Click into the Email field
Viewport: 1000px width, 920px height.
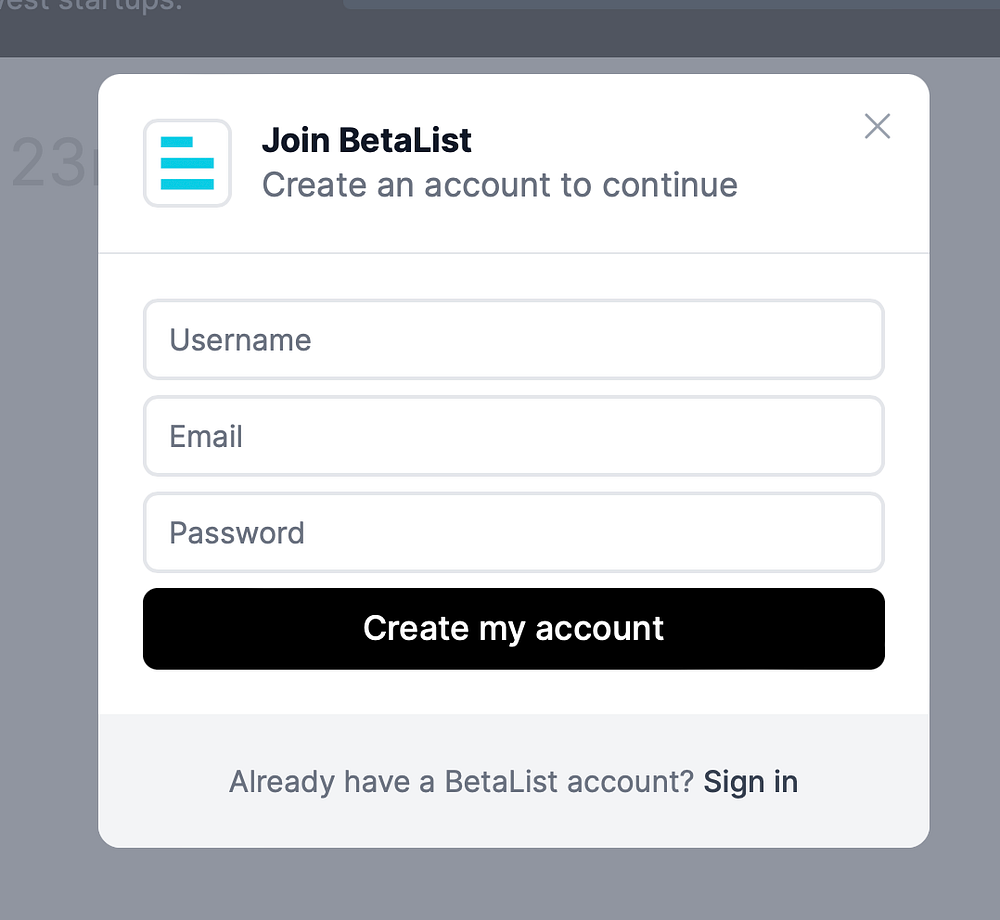pos(513,436)
